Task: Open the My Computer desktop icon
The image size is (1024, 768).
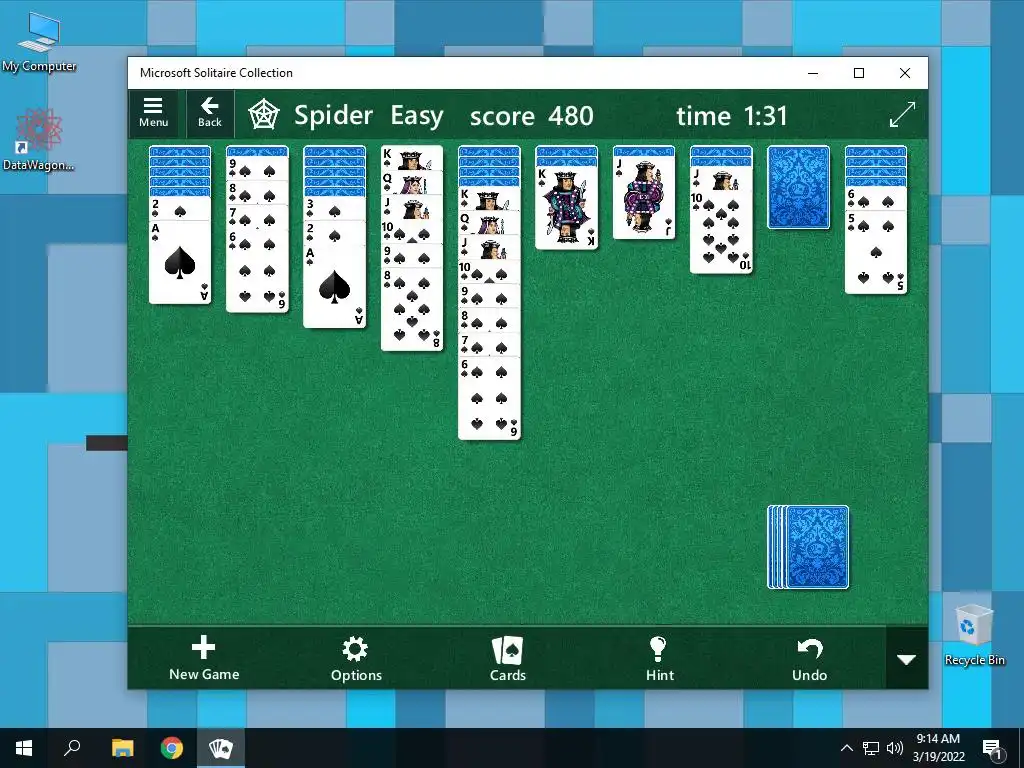Action: [39, 43]
